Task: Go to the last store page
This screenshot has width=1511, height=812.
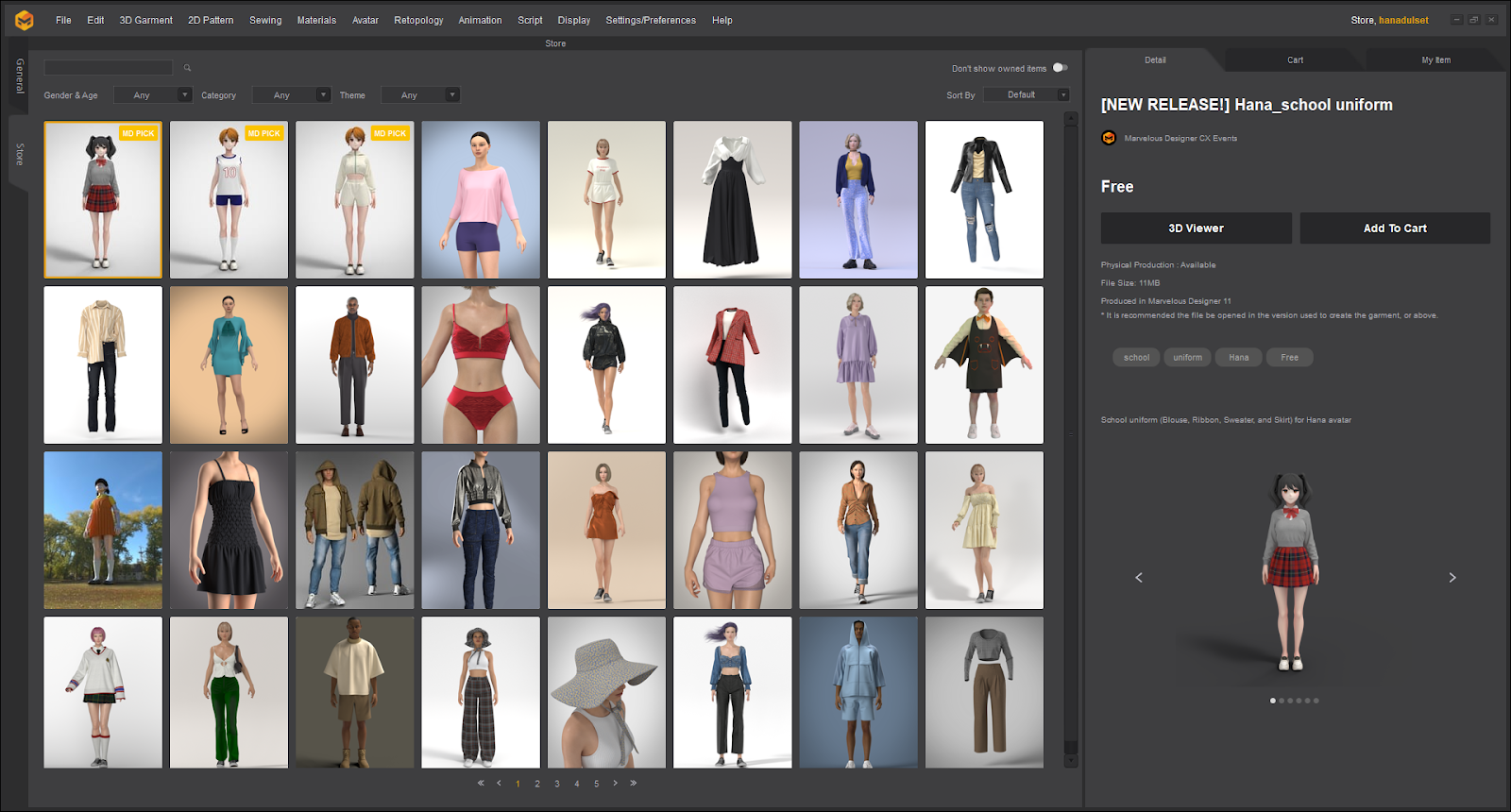Action: 634,783
